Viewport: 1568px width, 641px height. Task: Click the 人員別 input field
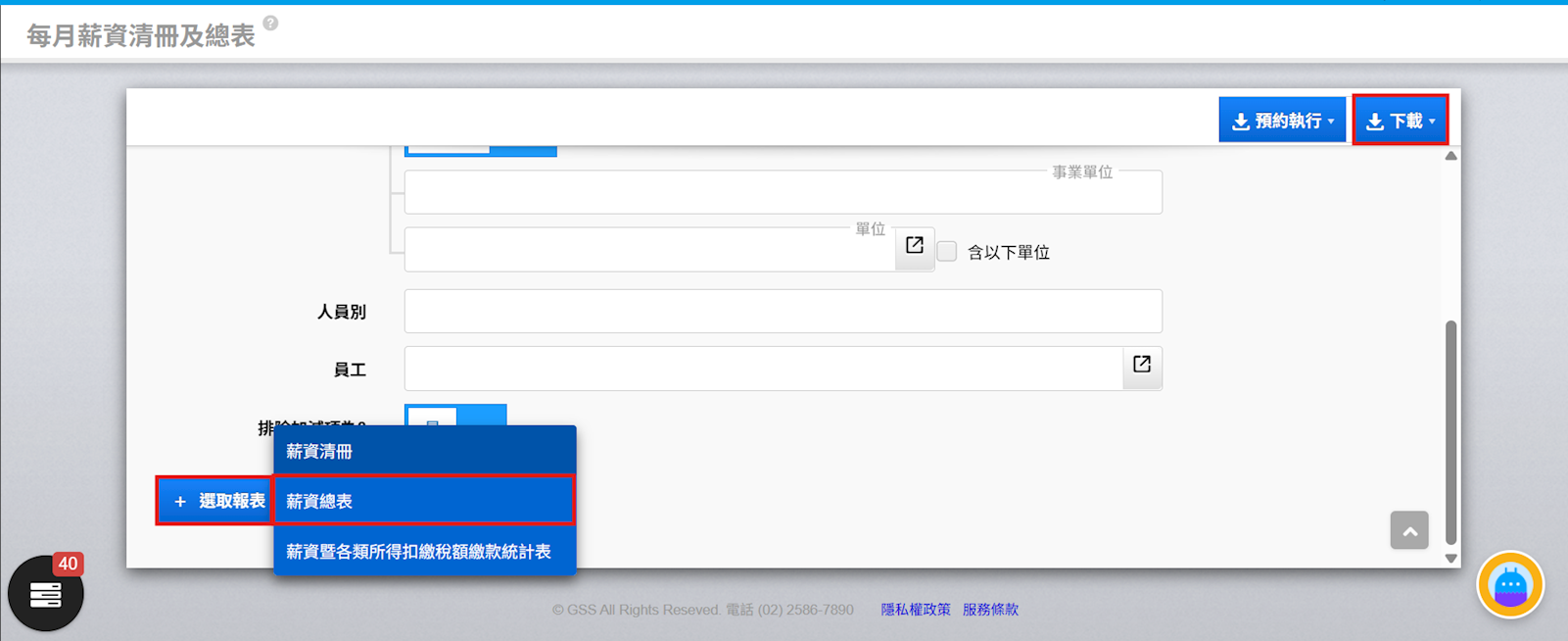pos(782,312)
